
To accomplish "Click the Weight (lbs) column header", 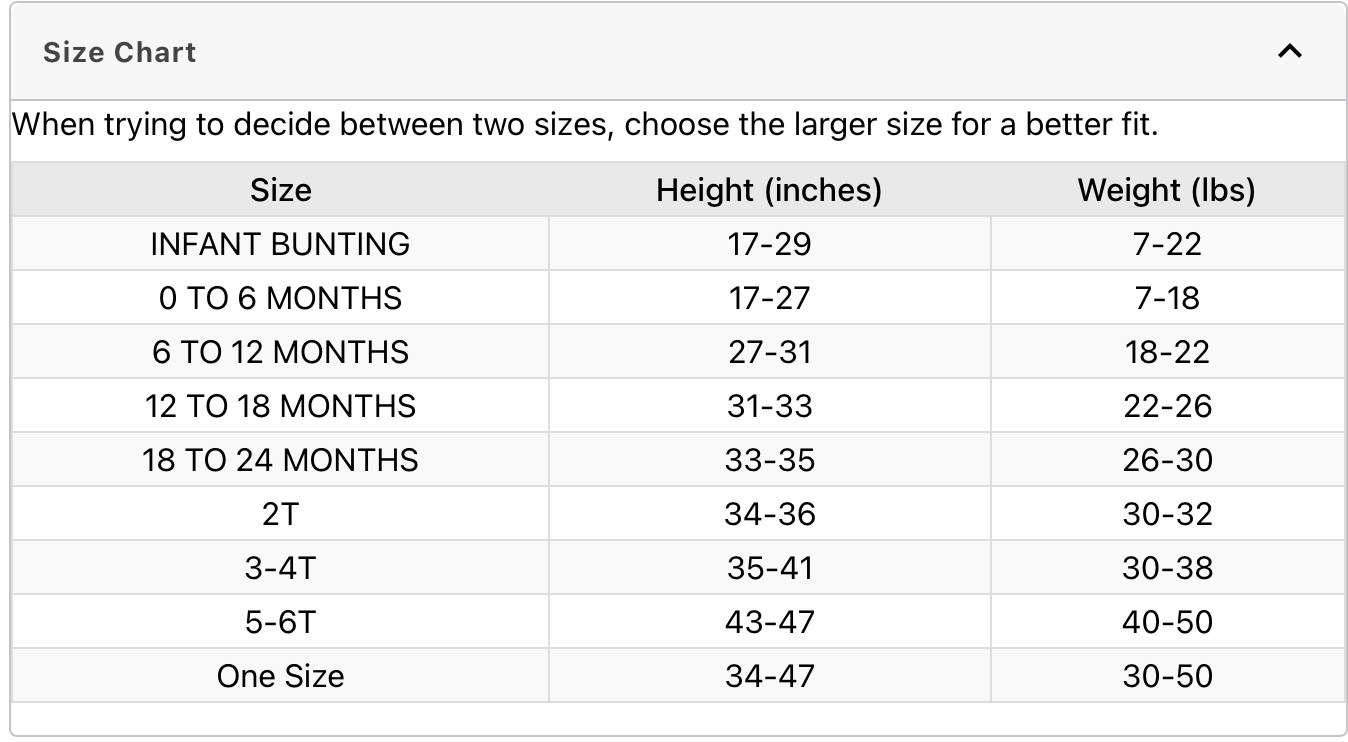I will [x=1166, y=190].
